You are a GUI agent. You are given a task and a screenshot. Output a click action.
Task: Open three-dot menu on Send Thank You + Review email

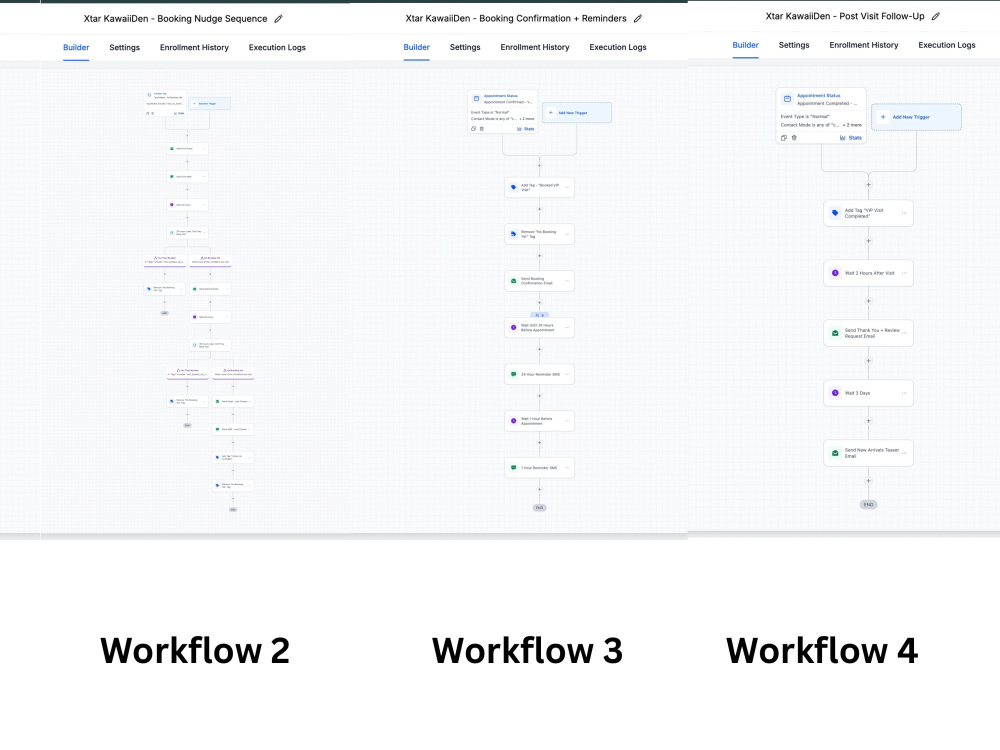coord(904,333)
